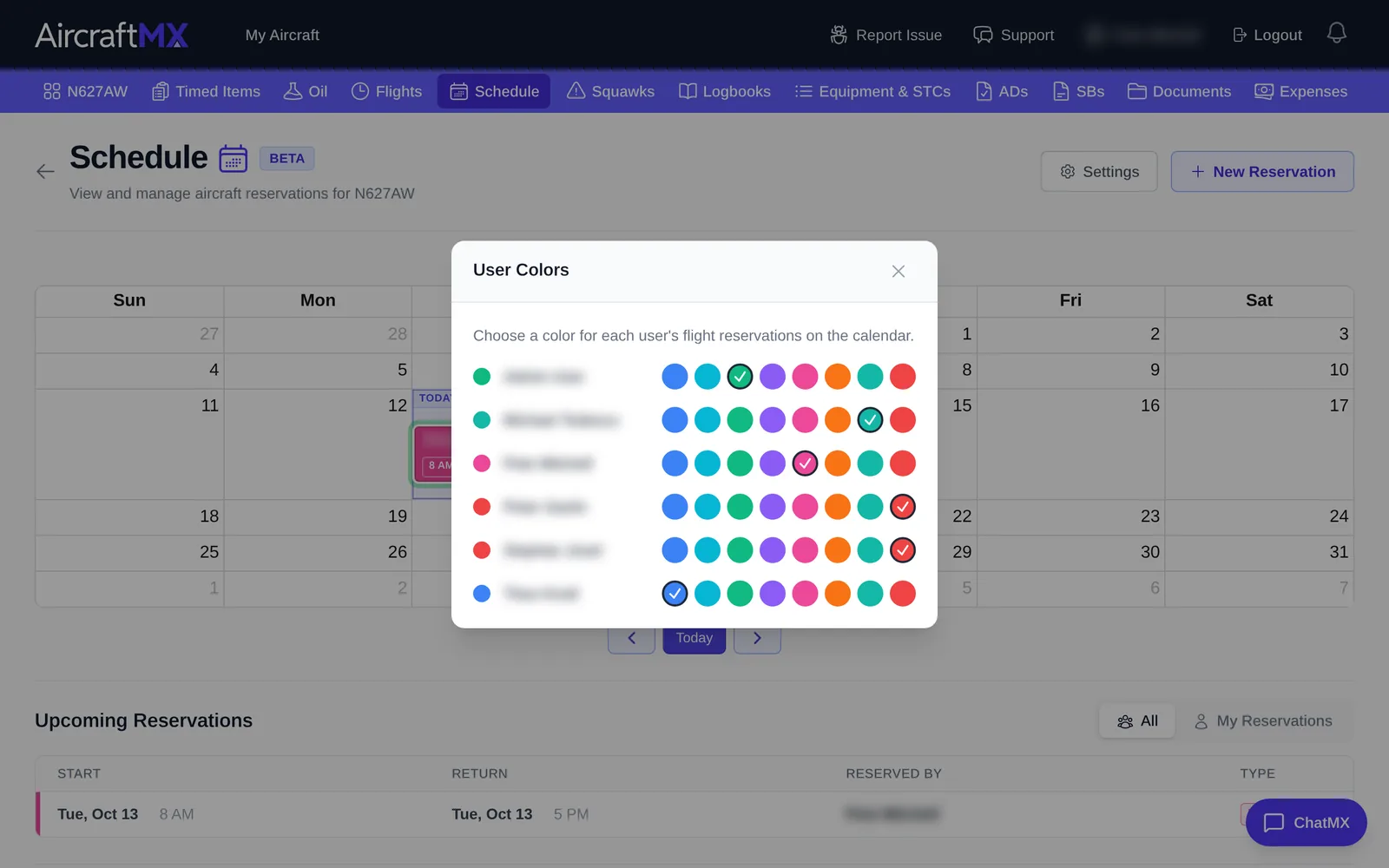1389x868 pixels.
Task: Select Monday 26 on the calendar
Action: coord(318,552)
